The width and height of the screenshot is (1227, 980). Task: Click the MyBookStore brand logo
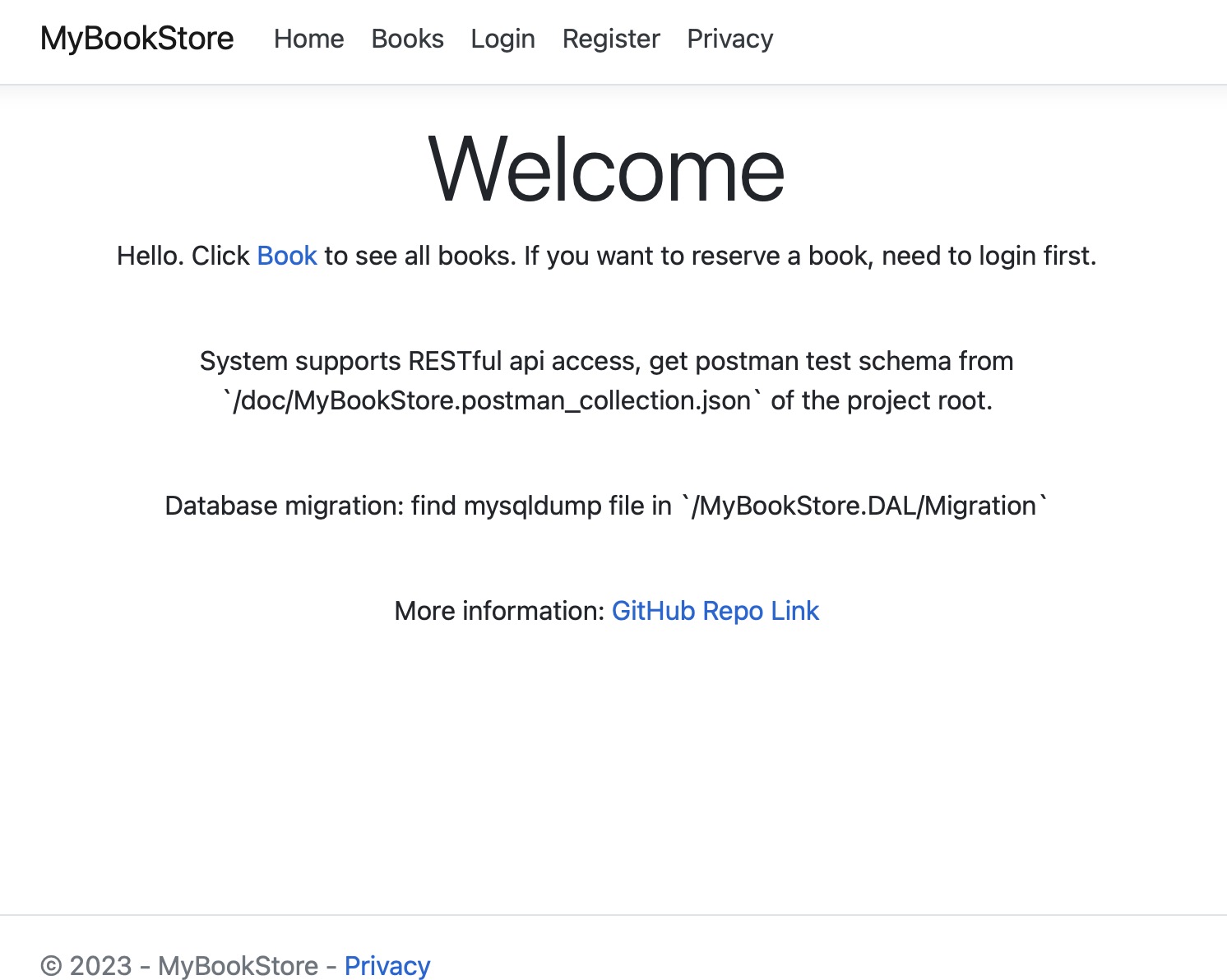point(137,39)
